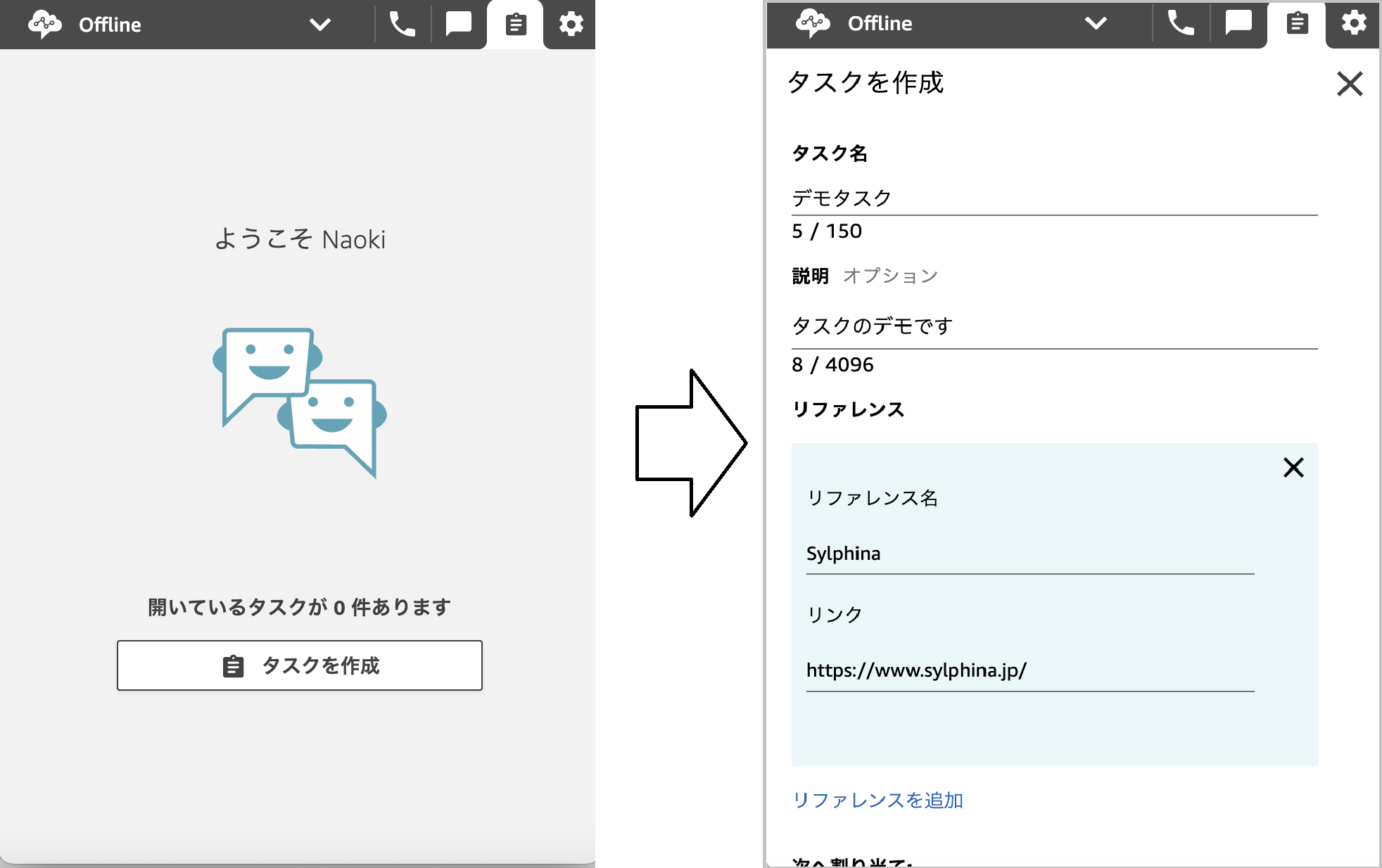Remove the Sylphina reference entry

(1293, 468)
